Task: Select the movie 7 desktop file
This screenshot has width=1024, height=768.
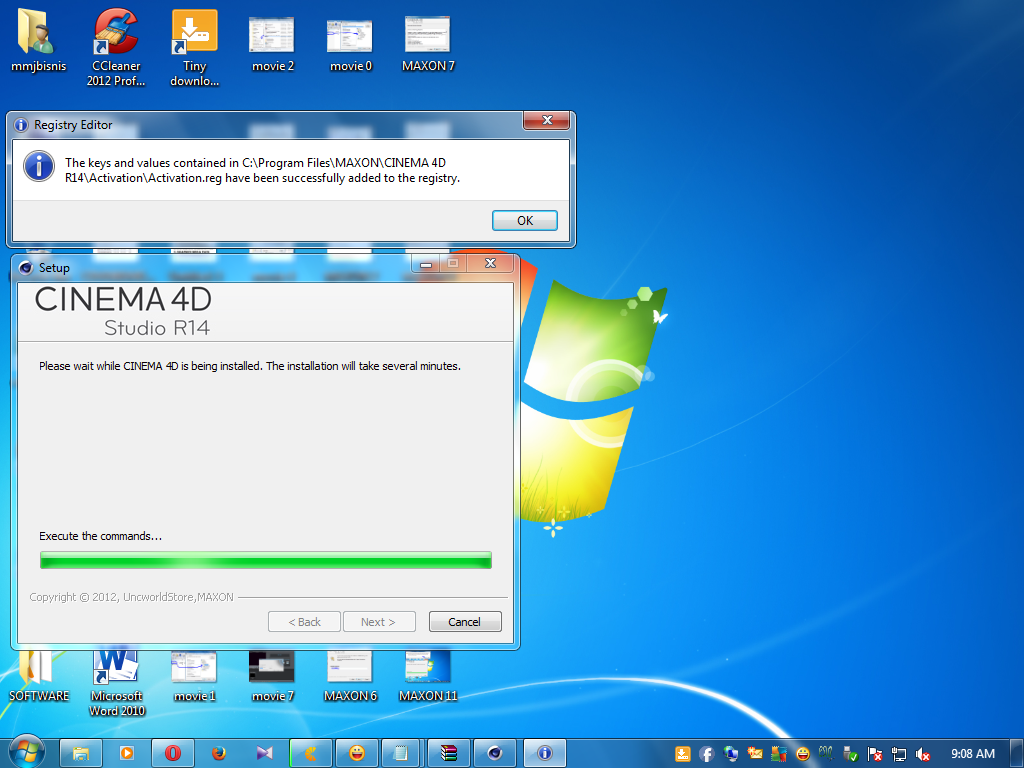Action: (x=272, y=677)
